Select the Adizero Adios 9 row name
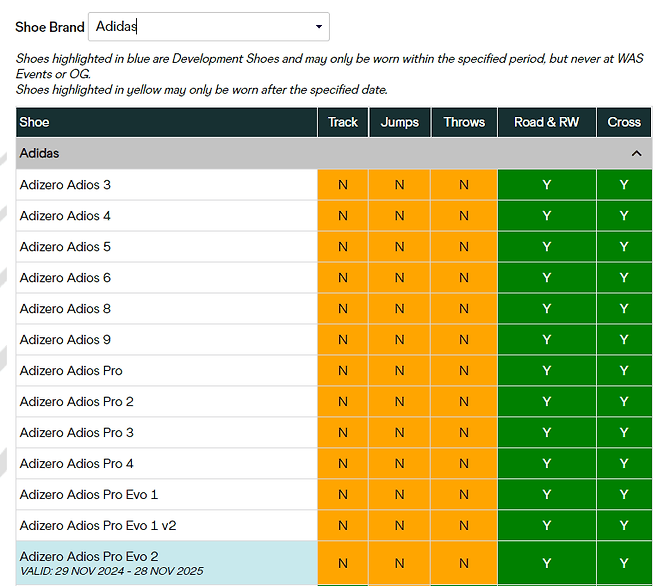Image resolution: width=658 pixels, height=586 pixels. coord(65,340)
